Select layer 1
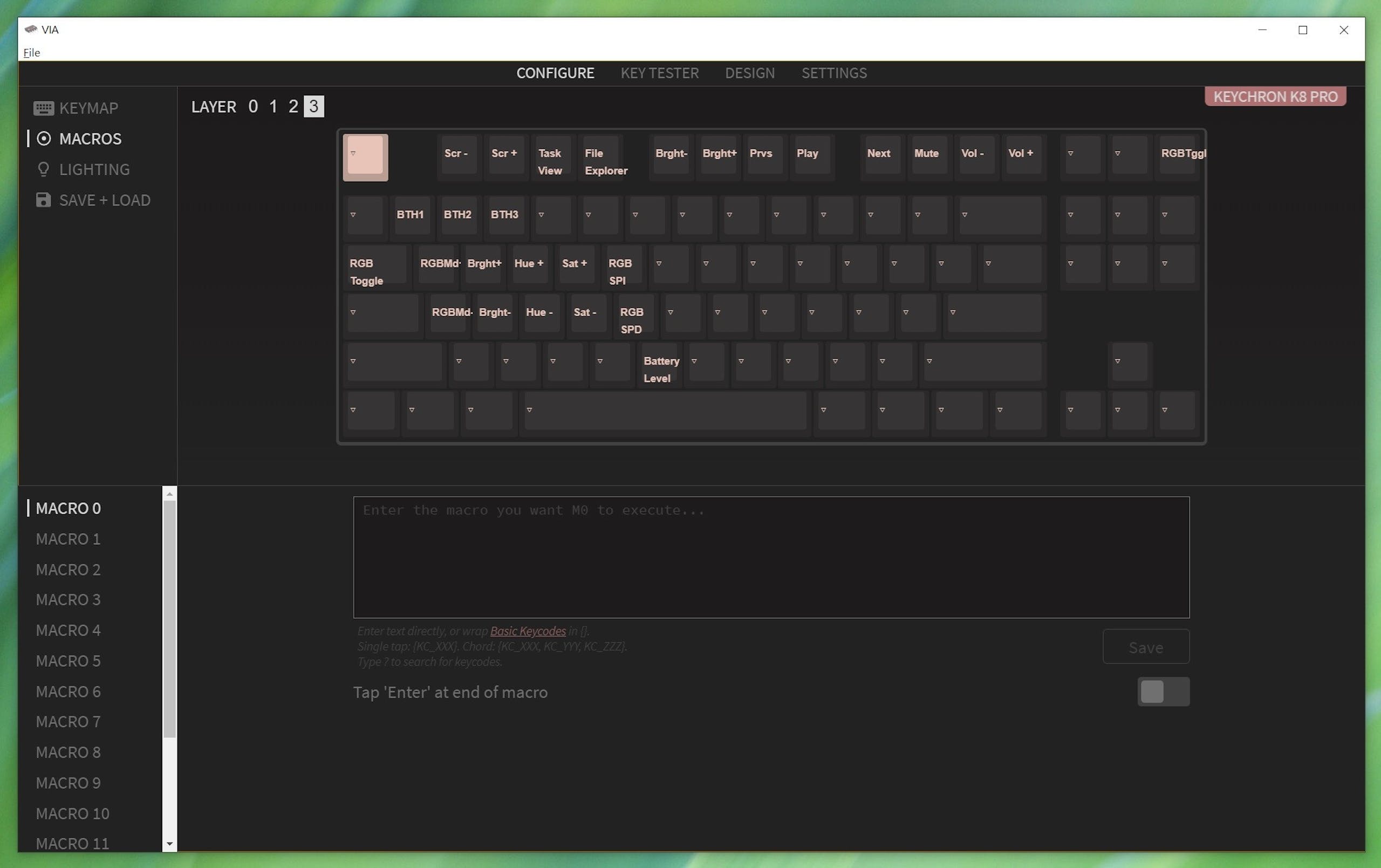This screenshot has height=868, width=1381. (273, 106)
